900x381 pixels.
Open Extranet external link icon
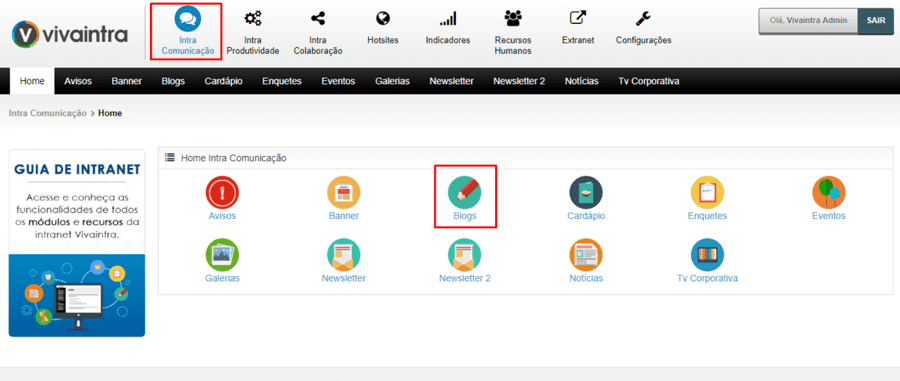(x=577, y=19)
